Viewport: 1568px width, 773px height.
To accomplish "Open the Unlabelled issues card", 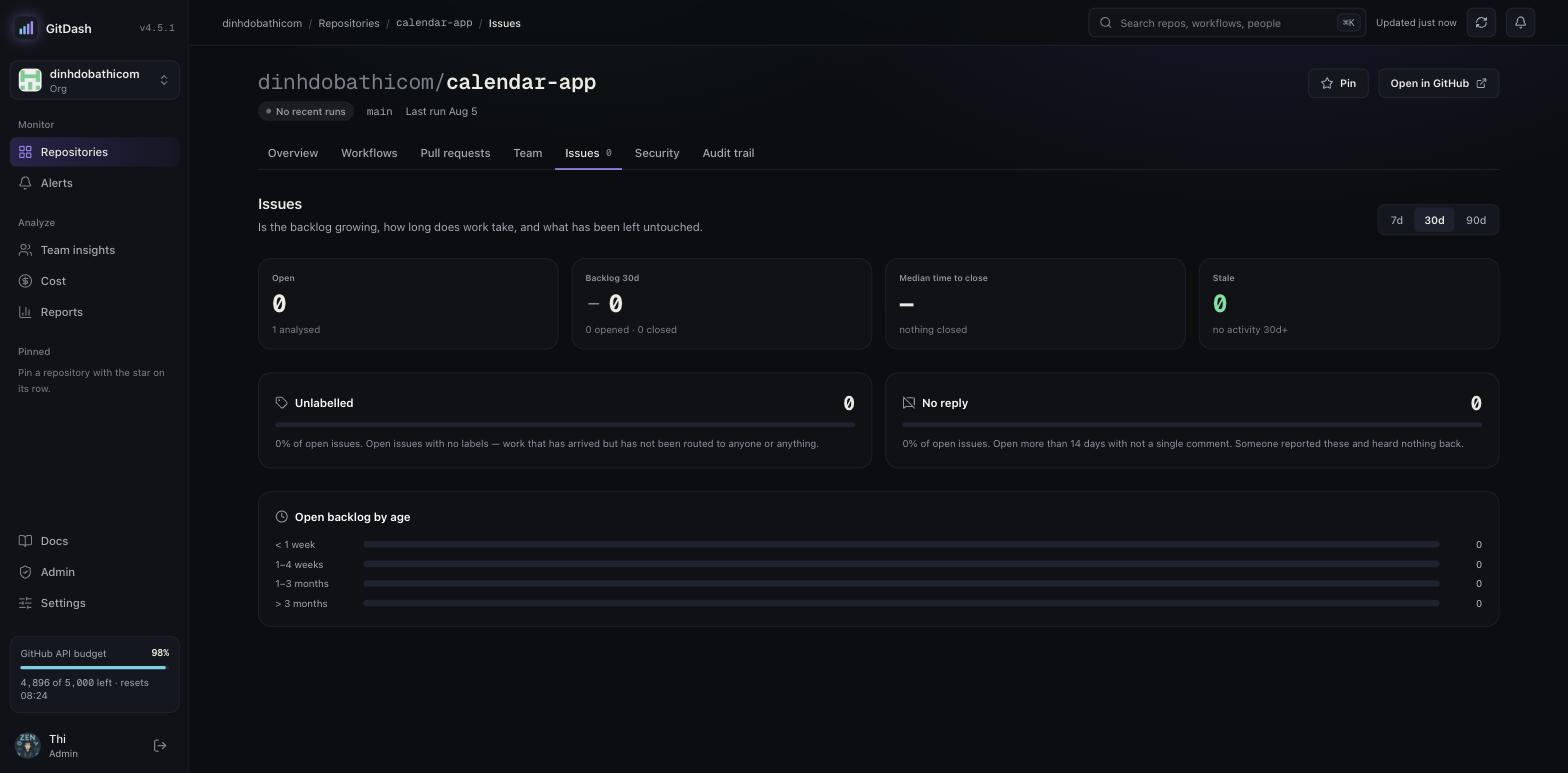I will click(x=565, y=420).
